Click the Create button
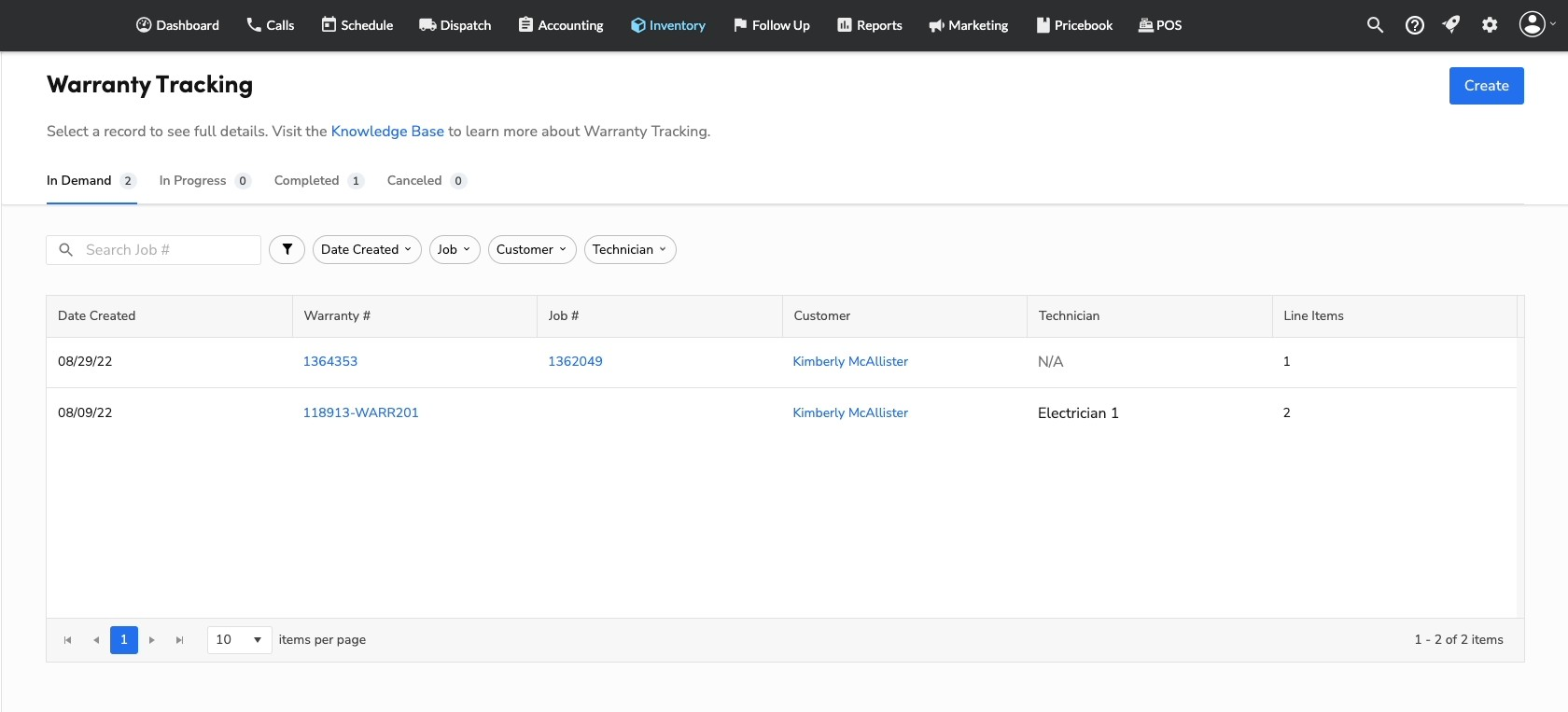Viewport: 1568px width, 712px height. [x=1486, y=86]
